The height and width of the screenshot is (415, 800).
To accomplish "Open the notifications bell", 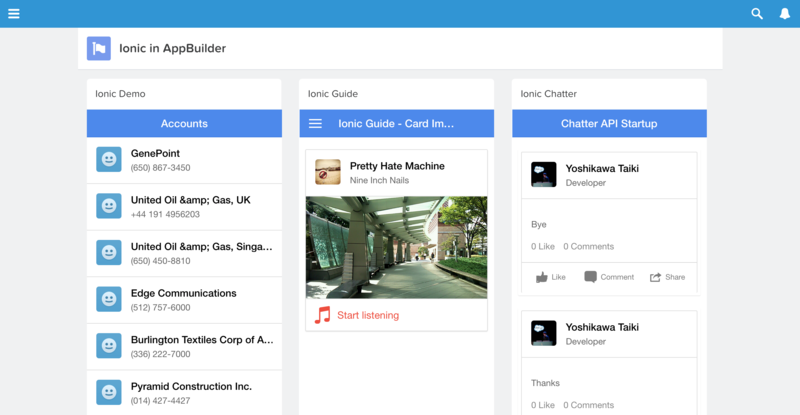I will click(x=785, y=14).
